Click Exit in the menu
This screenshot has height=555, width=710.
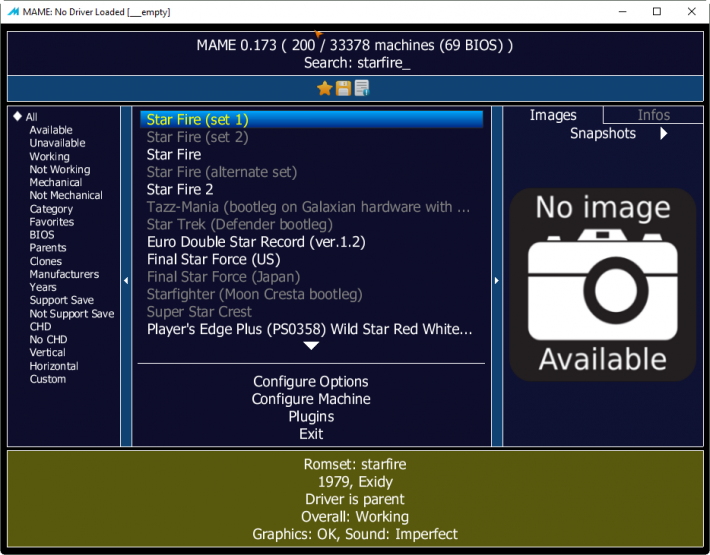(311, 434)
